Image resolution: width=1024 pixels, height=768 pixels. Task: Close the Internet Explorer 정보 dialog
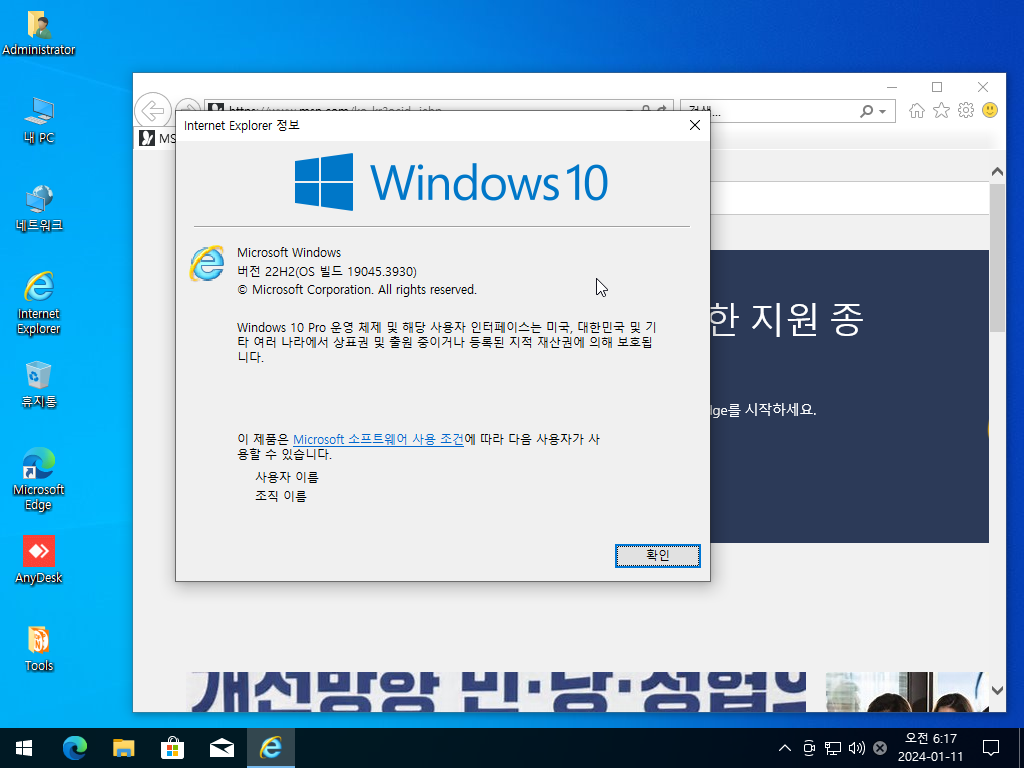pyautogui.click(x=695, y=125)
